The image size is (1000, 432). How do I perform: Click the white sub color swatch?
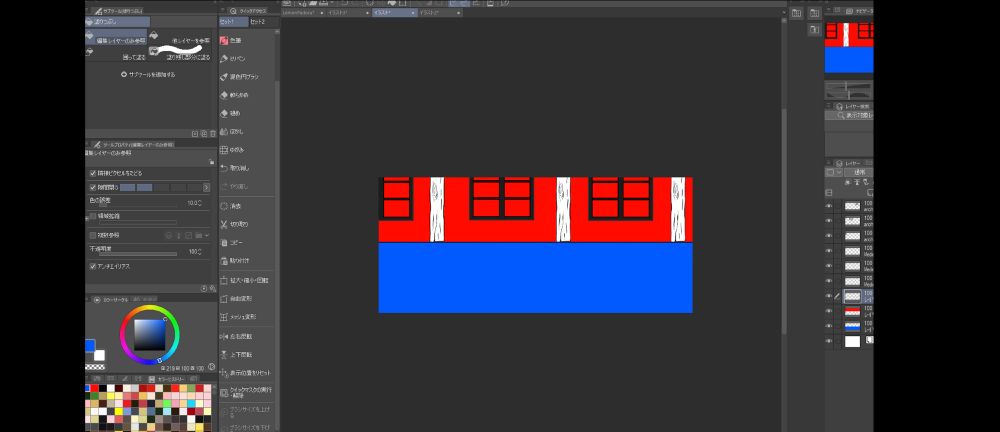99,355
